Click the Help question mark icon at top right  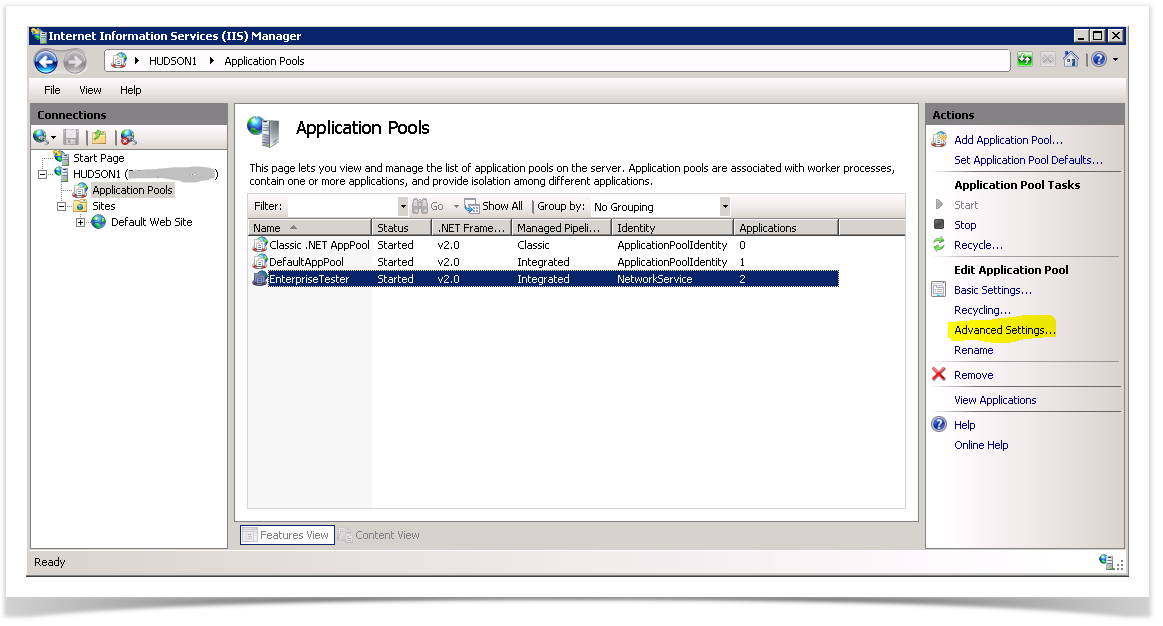(1099, 60)
